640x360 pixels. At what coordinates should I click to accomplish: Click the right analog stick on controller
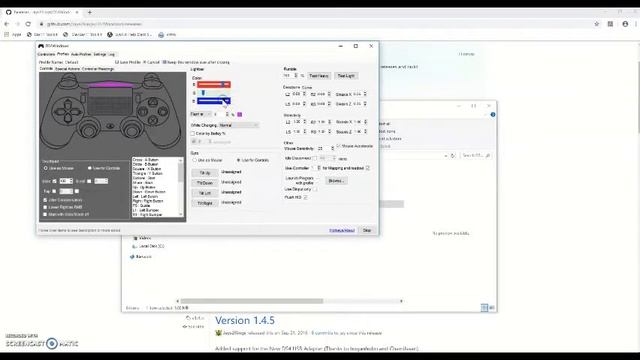tap(131, 130)
